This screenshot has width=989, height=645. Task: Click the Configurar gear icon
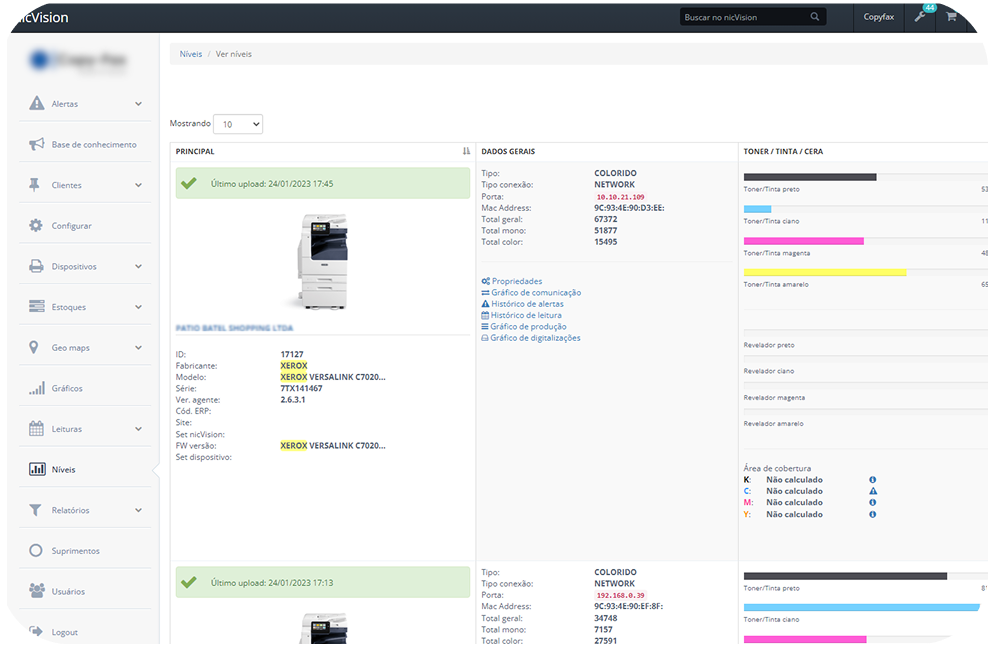pyautogui.click(x=36, y=225)
